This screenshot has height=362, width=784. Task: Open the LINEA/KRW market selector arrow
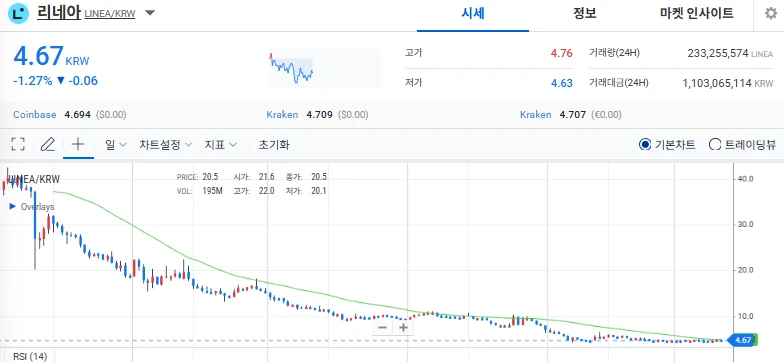pyautogui.click(x=150, y=13)
